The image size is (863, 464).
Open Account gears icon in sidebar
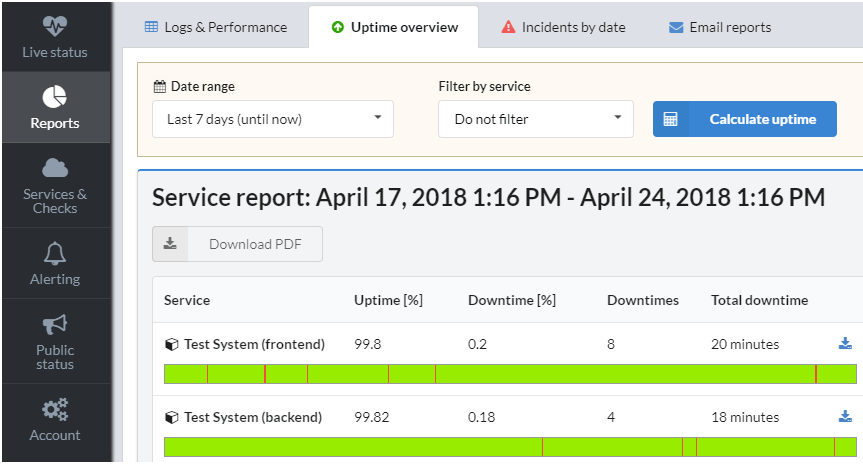tap(55, 409)
